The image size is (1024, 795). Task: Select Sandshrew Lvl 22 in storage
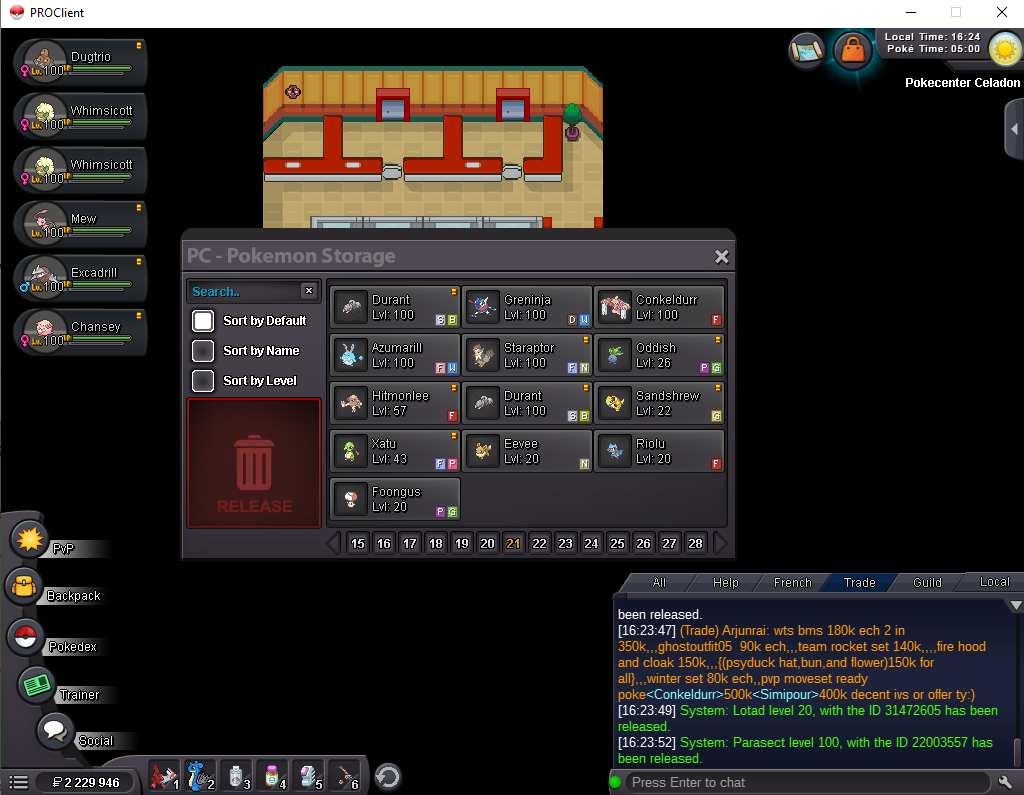[659, 403]
